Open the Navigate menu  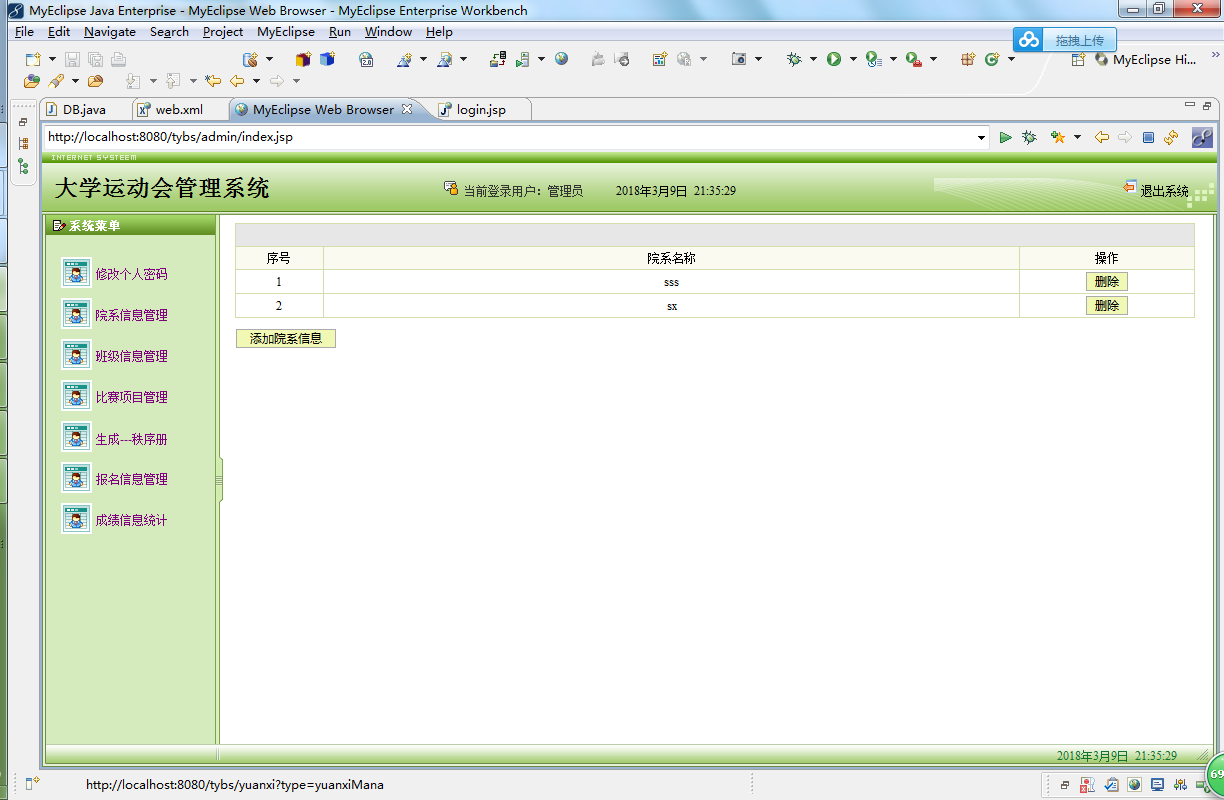pos(110,32)
